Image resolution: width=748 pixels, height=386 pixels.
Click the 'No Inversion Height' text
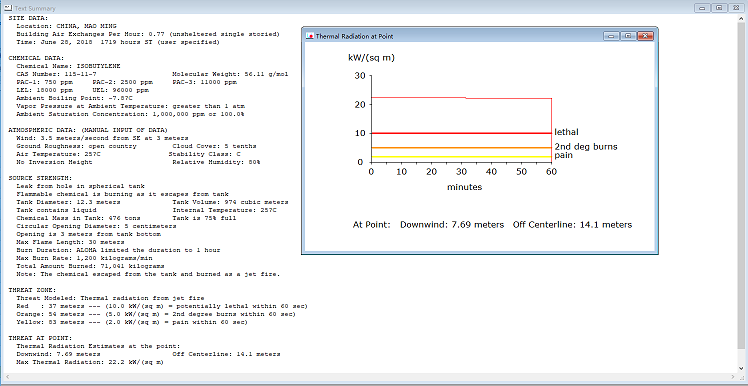pos(54,162)
